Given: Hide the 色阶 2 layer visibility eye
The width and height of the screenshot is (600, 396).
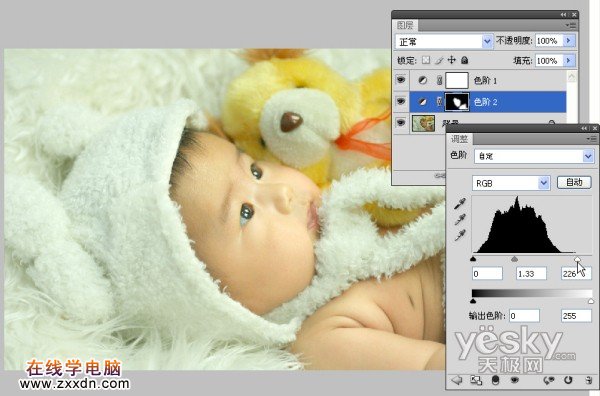Looking at the screenshot, I should pos(401,101).
